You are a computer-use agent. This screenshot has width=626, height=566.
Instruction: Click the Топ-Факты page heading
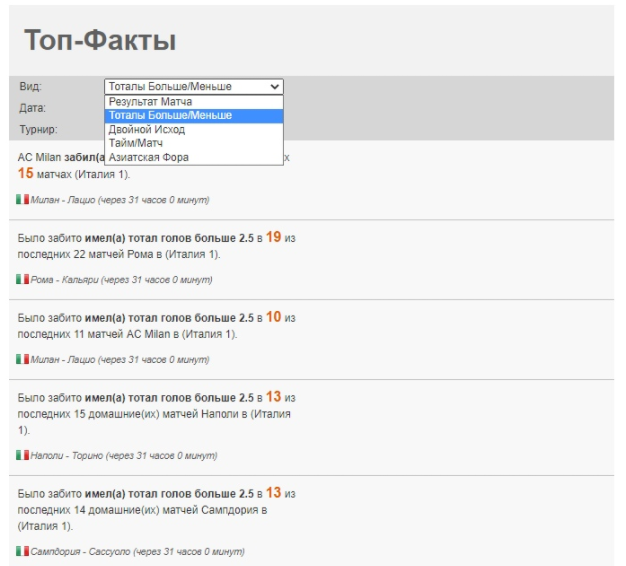(99, 40)
